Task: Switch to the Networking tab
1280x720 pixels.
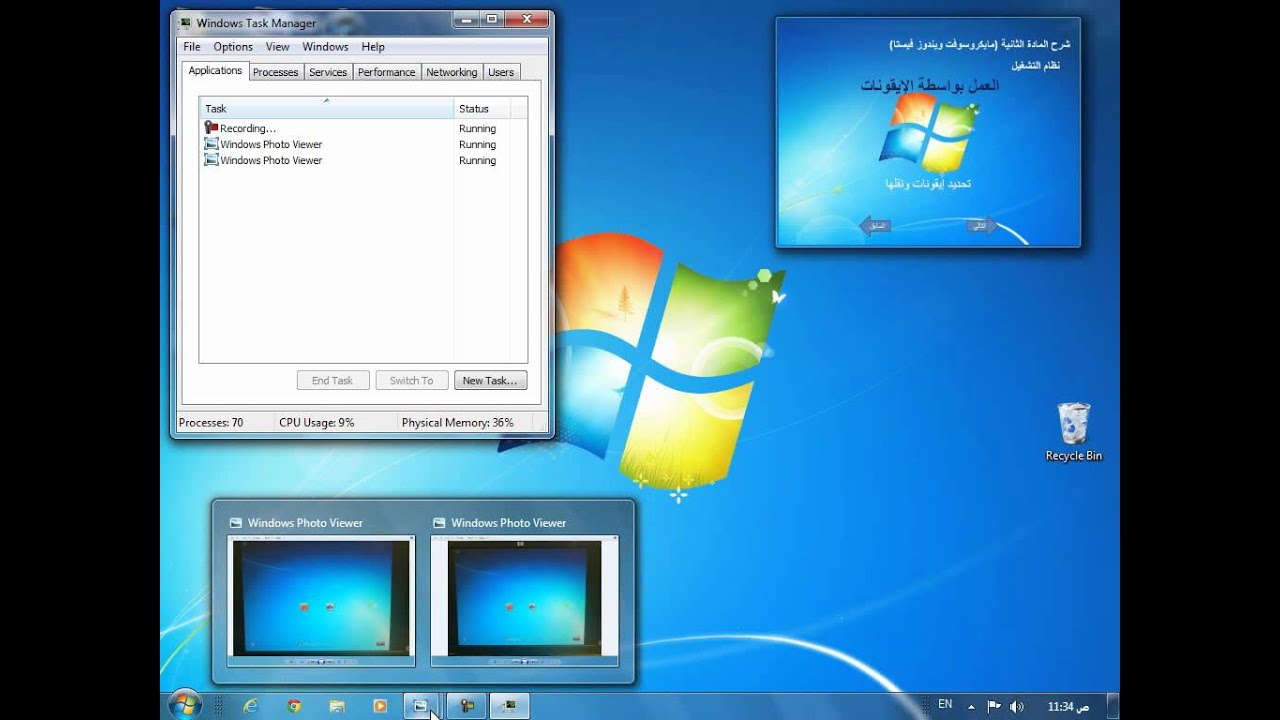Action: pyautogui.click(x=452, y=72)
